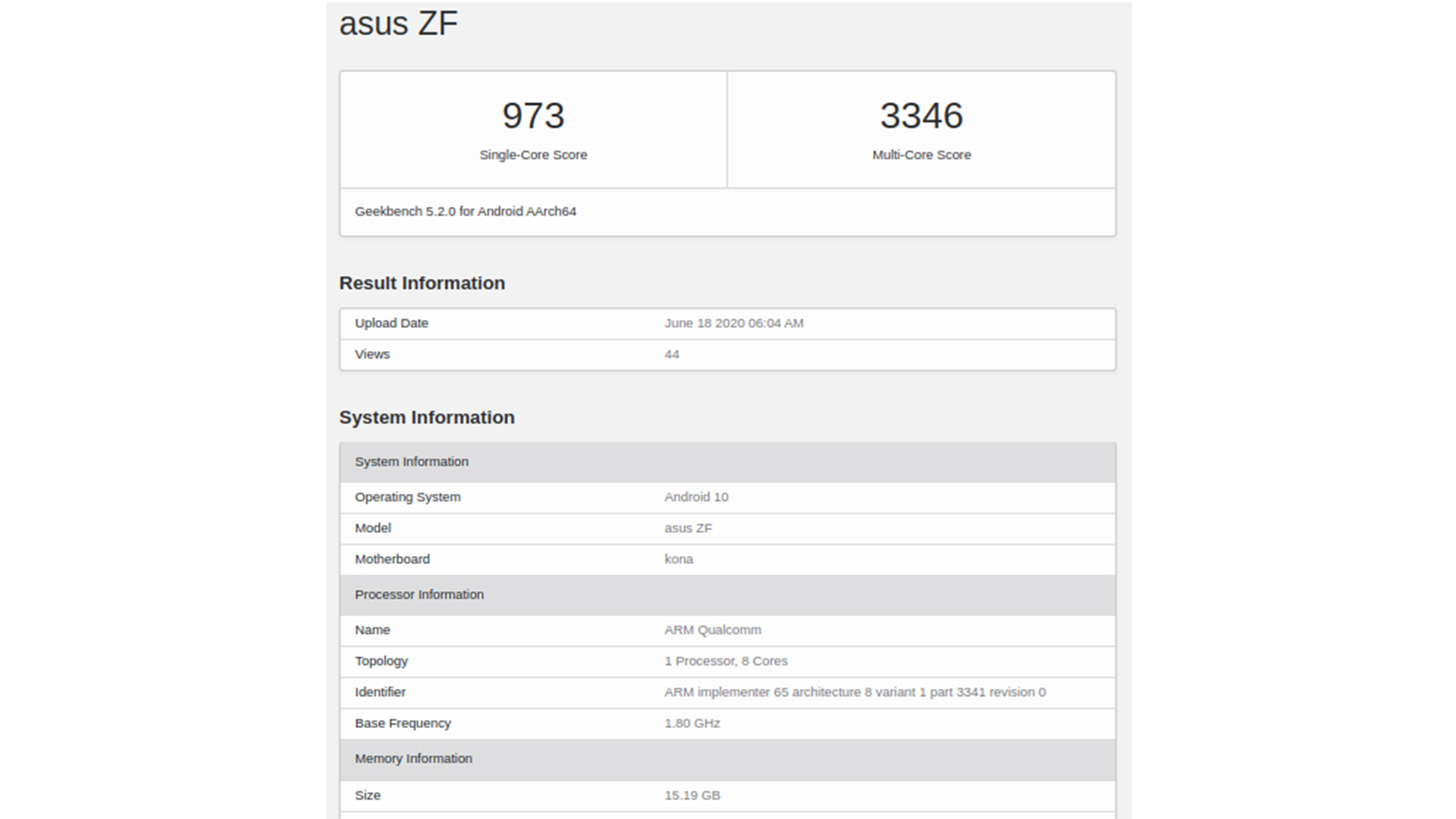Click the bold 'System Information' section heading
The width and height of the screenshot is (1456, 819).
[x=427, y=417]
